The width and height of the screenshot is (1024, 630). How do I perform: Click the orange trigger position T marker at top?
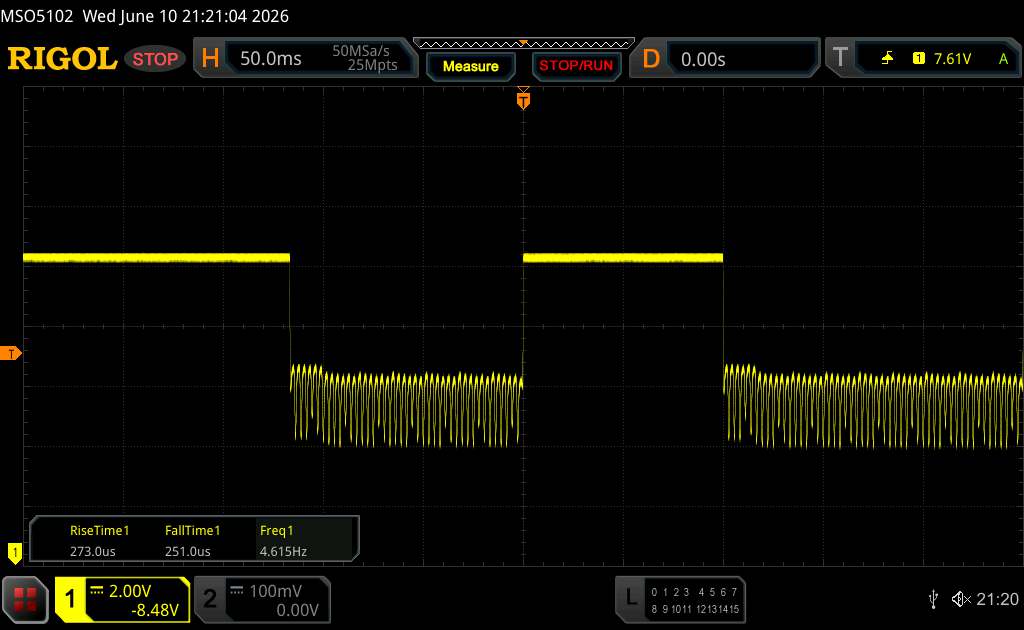pyautogui.click(x=523, y=100)
